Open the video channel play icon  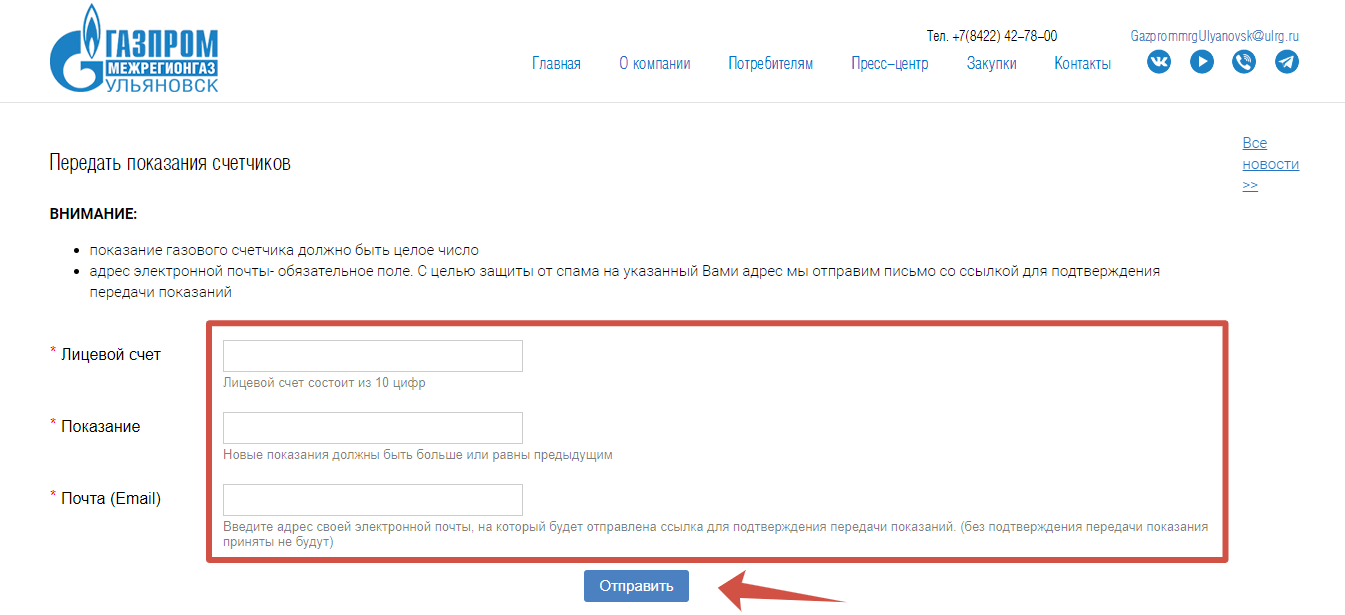(x=1202, y=62)
